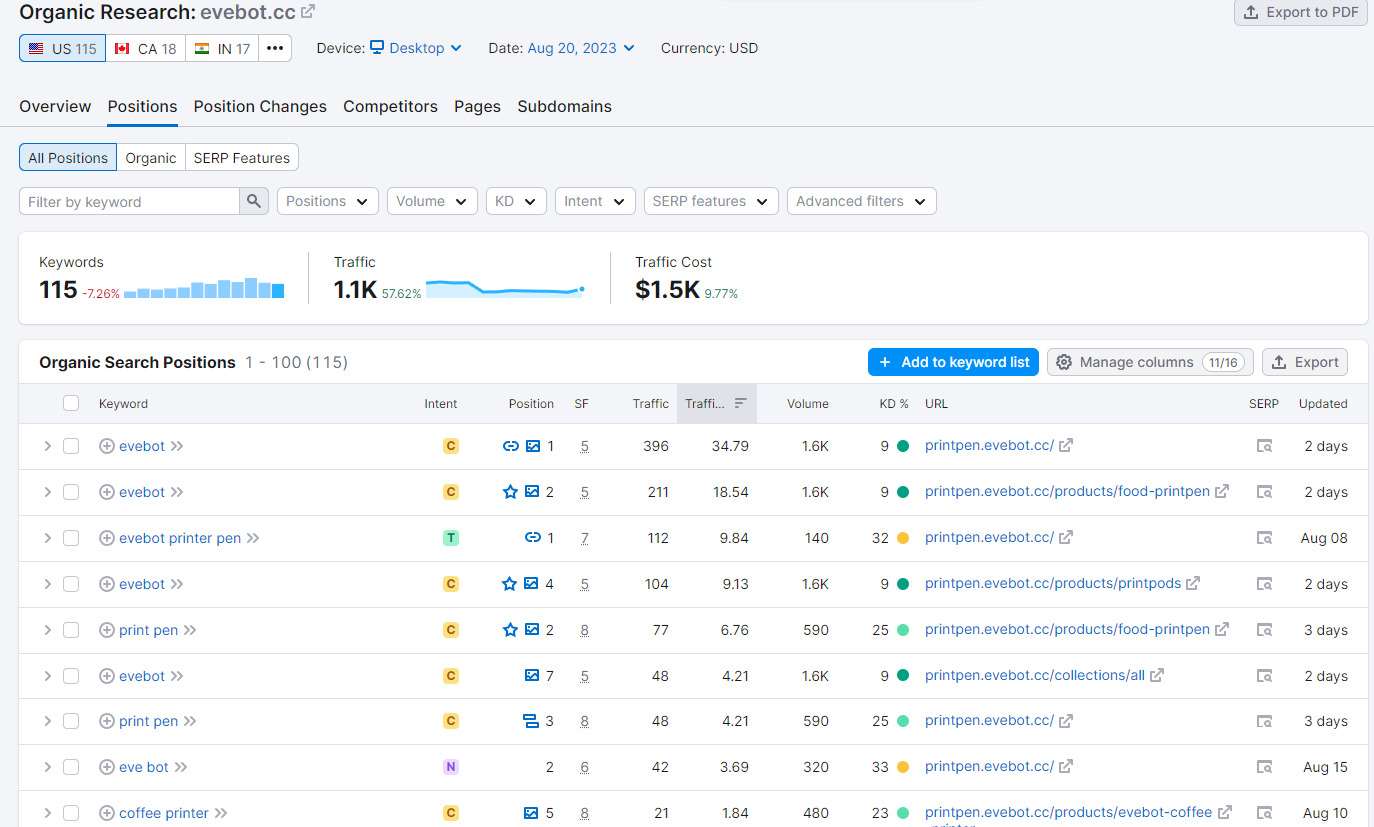This screenshot has width=1374, height=827.
Task: Open the Date Aug 20, 2023 dropdown
Action: pos(581,48)
